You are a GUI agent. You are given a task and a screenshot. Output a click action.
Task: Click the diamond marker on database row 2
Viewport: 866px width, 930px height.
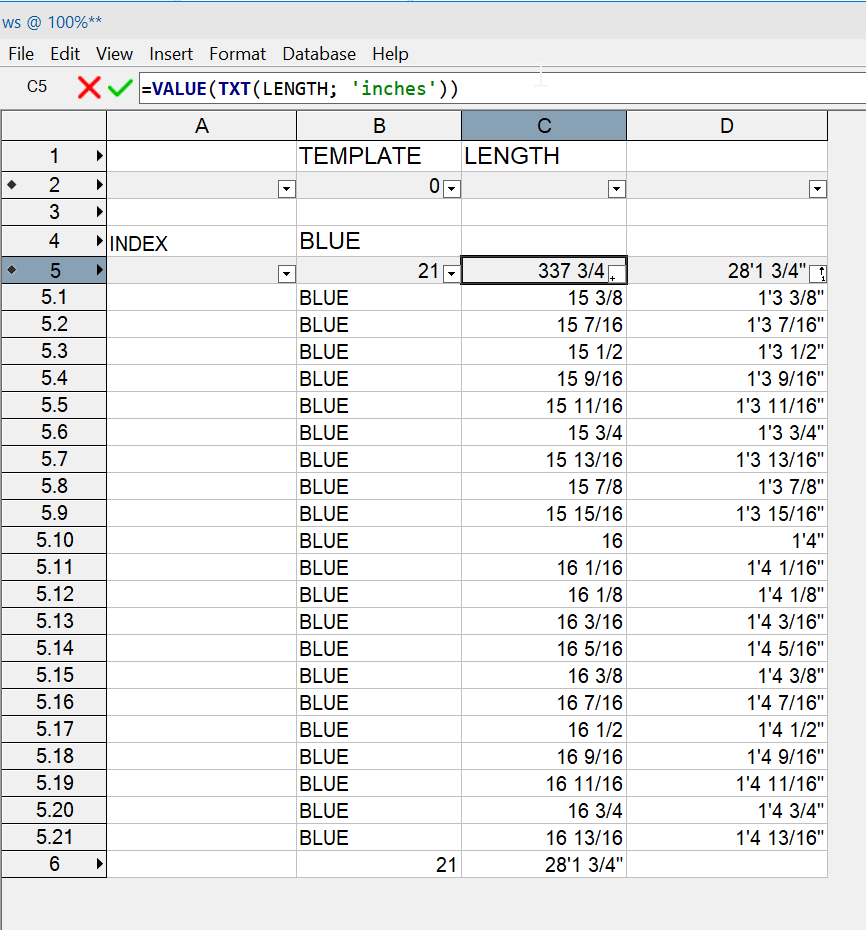pyautogui.click(x=11, y=185)
